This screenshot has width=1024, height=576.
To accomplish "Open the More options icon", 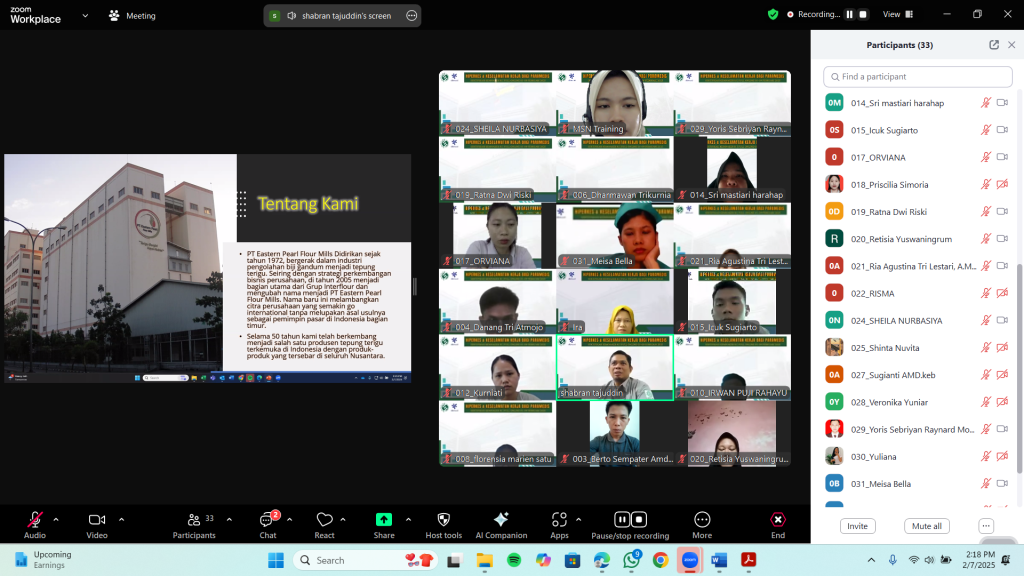I will (x=702, y=520).
